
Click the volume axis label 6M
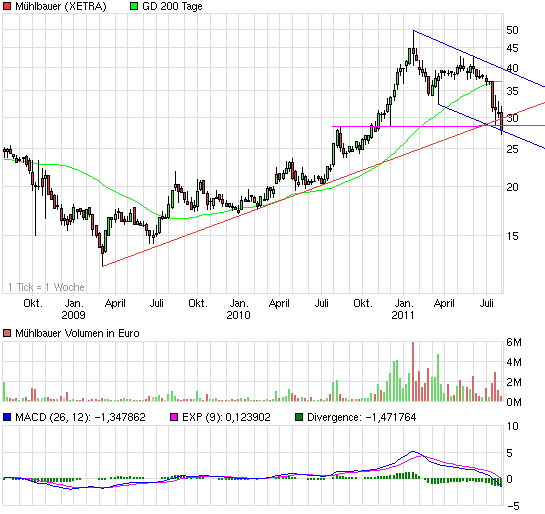514,342
